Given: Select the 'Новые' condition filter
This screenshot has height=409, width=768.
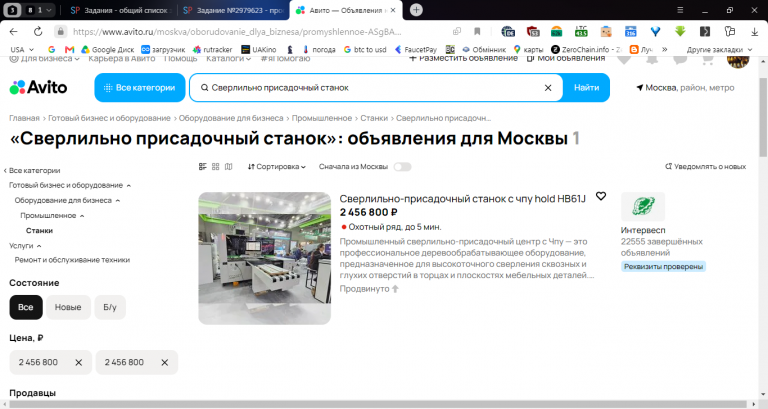Looking at the screenshot, I should point(68,307).
